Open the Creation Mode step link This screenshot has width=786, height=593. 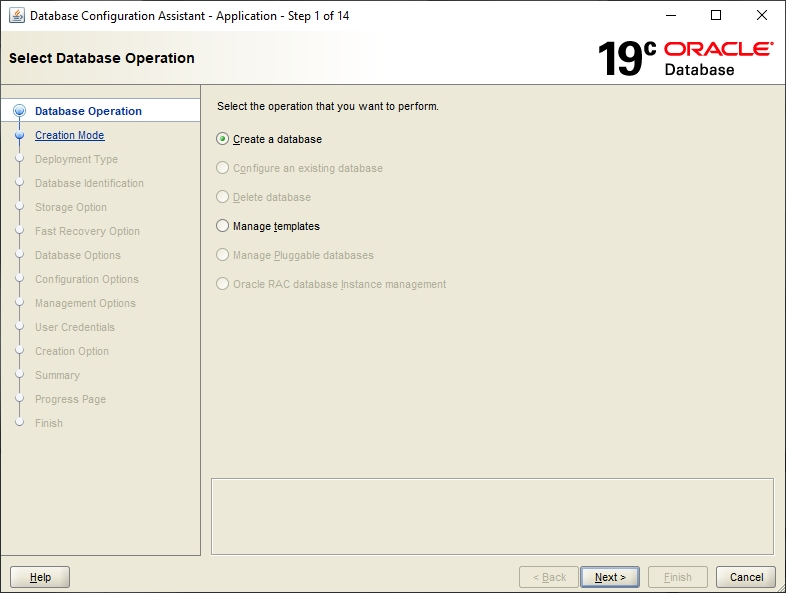pos(69,135)
